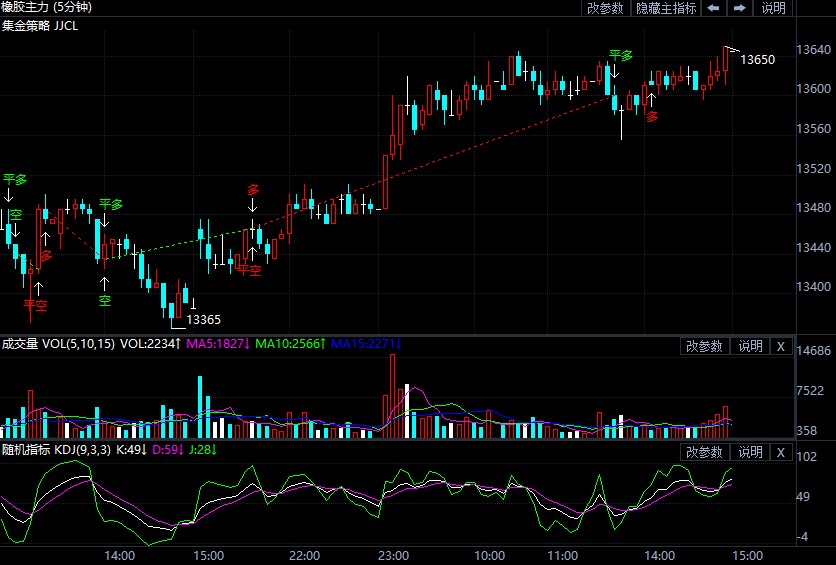The image size is (836, 565).
Task: Click the 13650 high price marker
Action: click(757, 60)
